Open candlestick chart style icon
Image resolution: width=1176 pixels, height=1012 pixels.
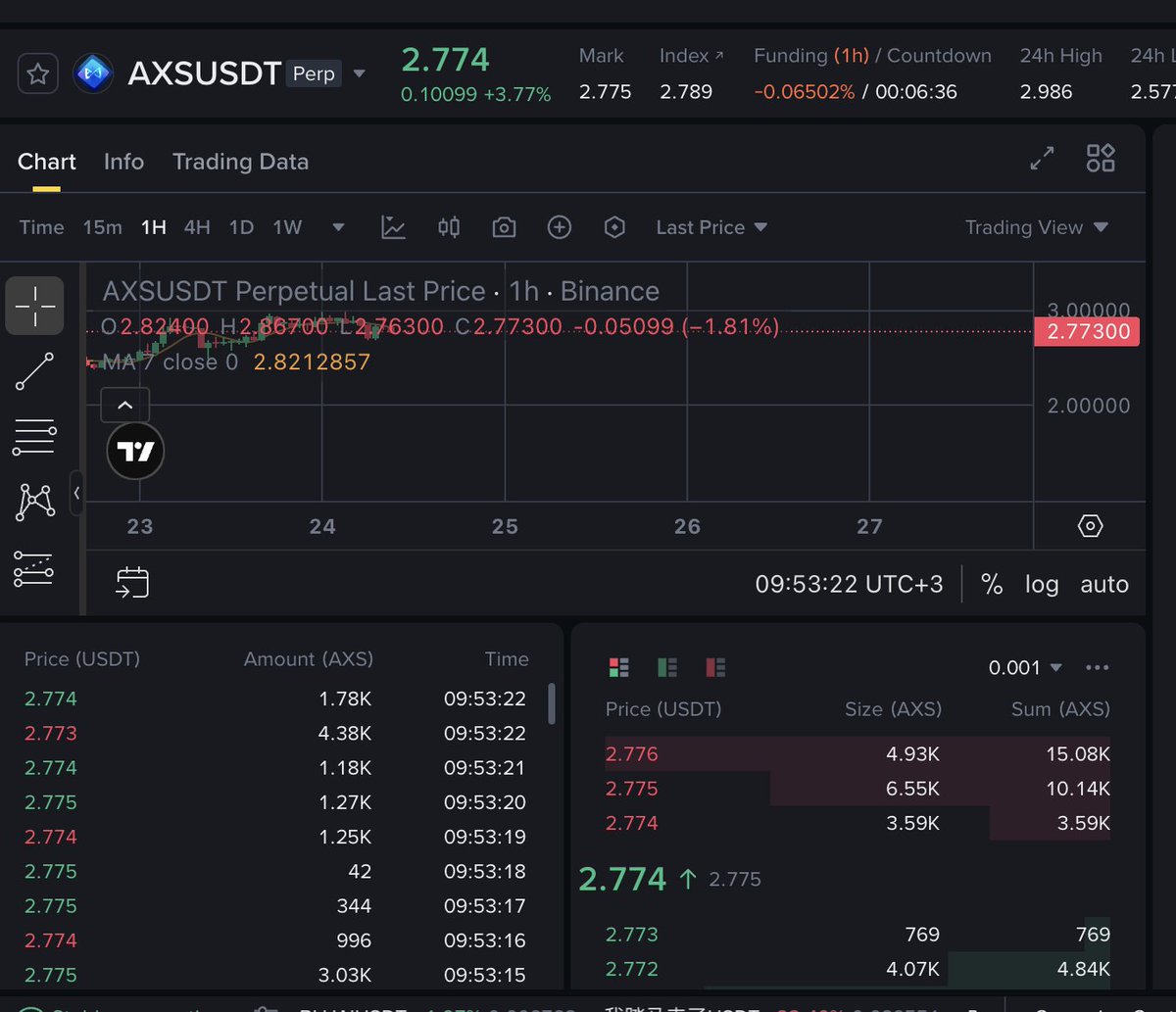(449, 227)
